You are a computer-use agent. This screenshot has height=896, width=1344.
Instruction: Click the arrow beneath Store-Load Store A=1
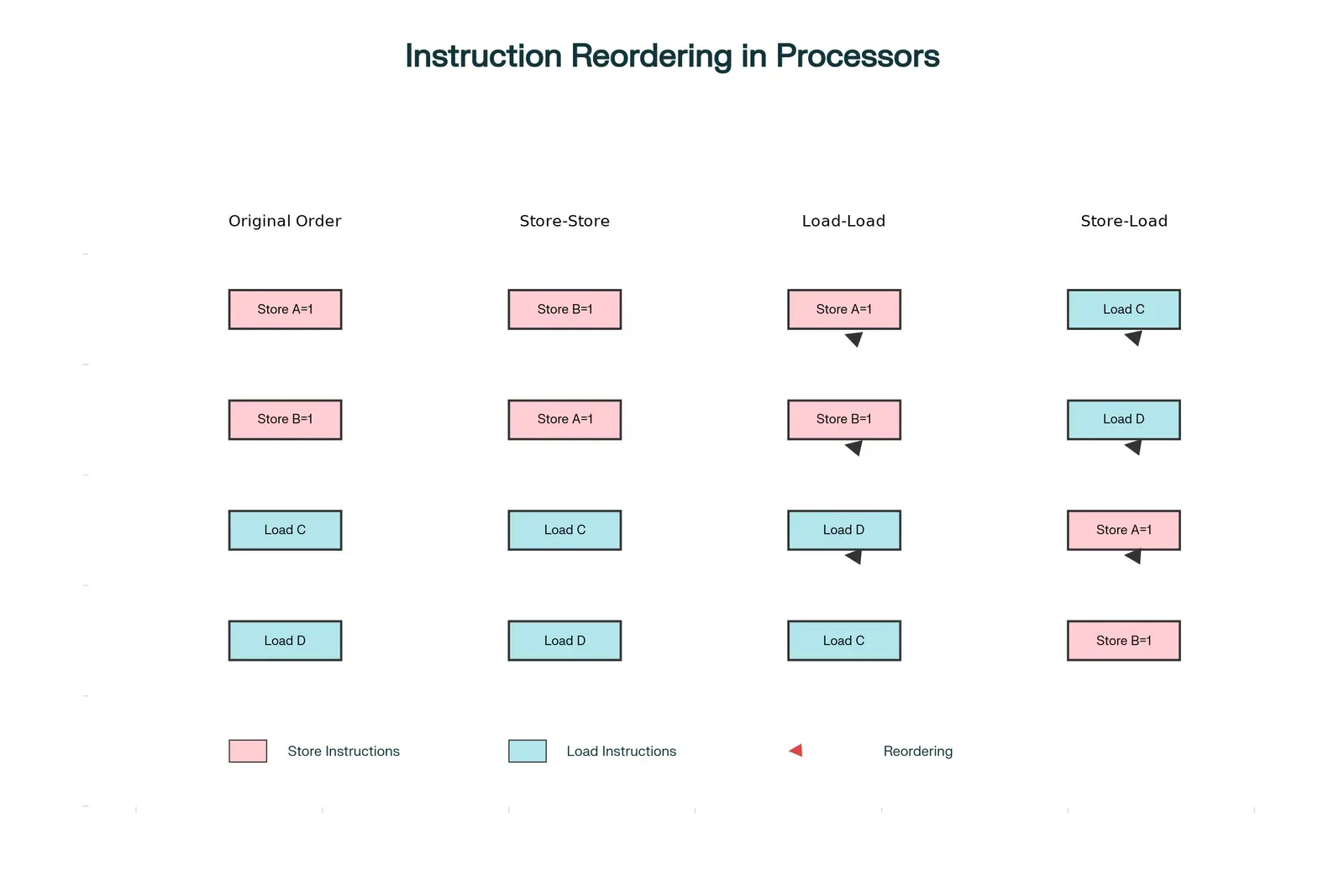tap(1133, 557)
